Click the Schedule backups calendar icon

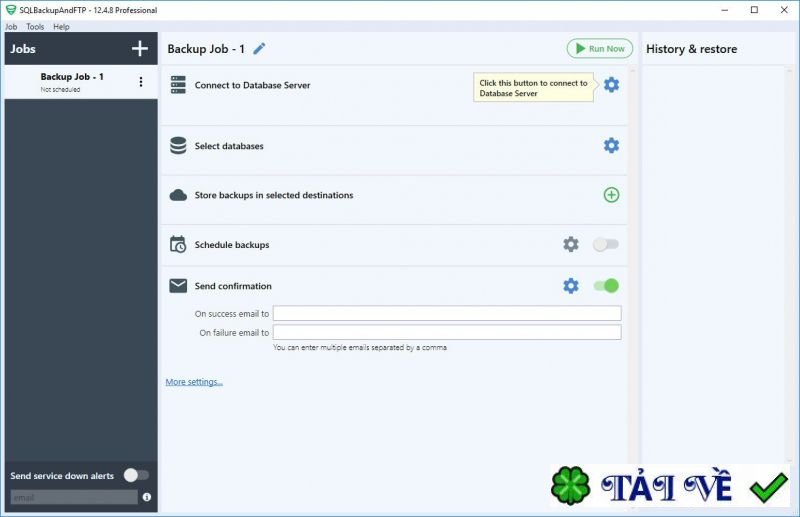pyautogui.click(x=178, y=244)
